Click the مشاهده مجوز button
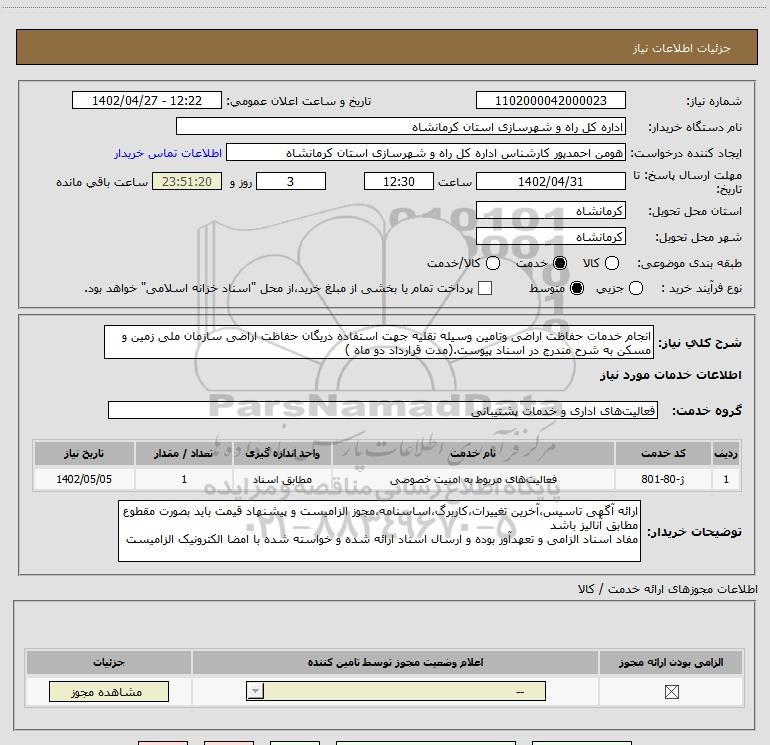This screenshot has width=770, height=745. point(109,691)
